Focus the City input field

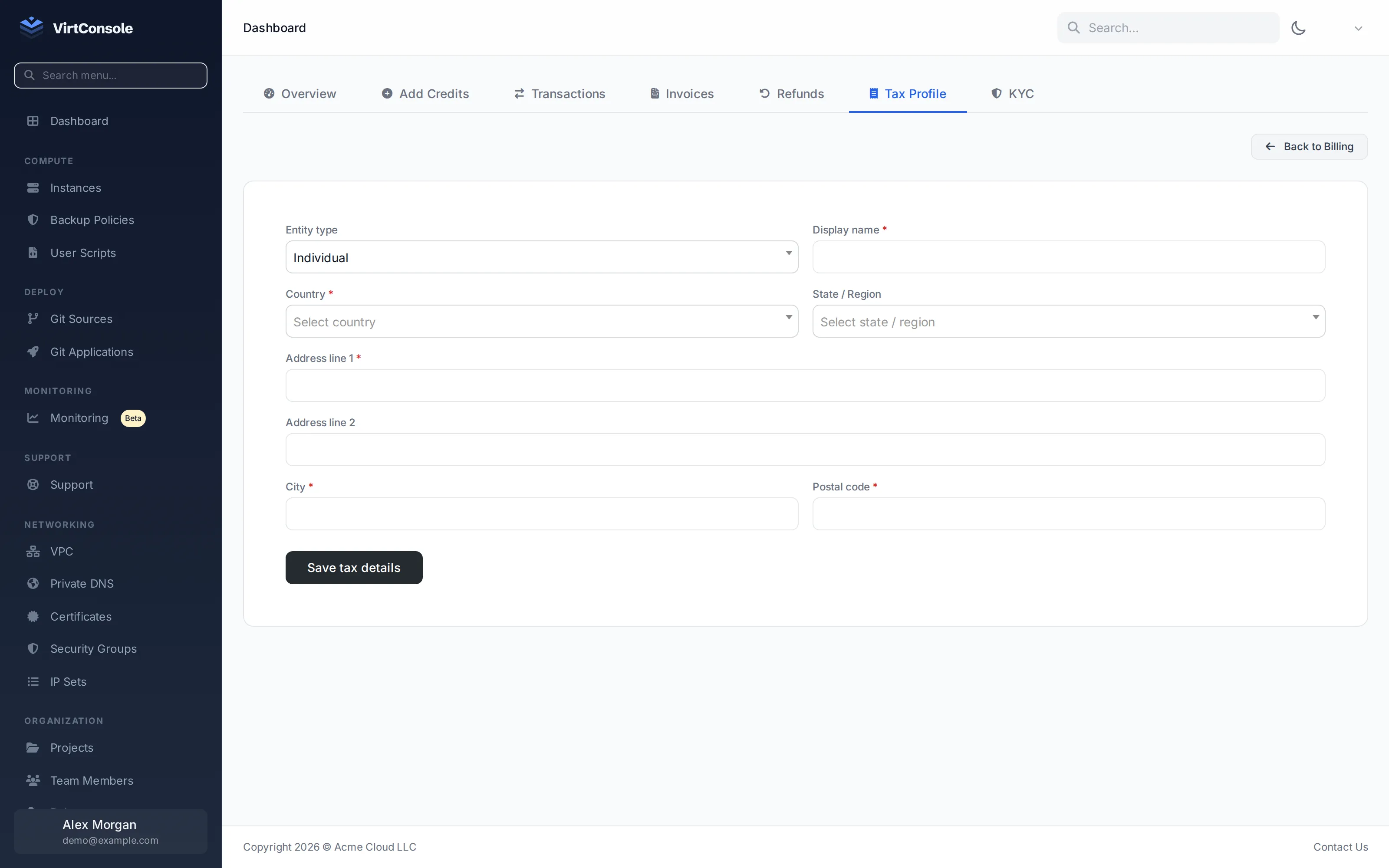[541, 514]
